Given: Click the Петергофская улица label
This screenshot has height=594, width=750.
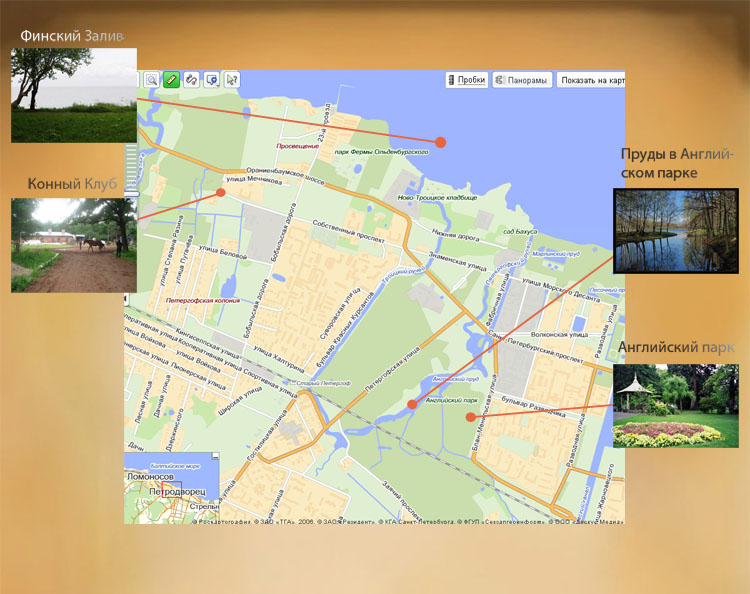Looking at the screenshot, I should (392, 369).
